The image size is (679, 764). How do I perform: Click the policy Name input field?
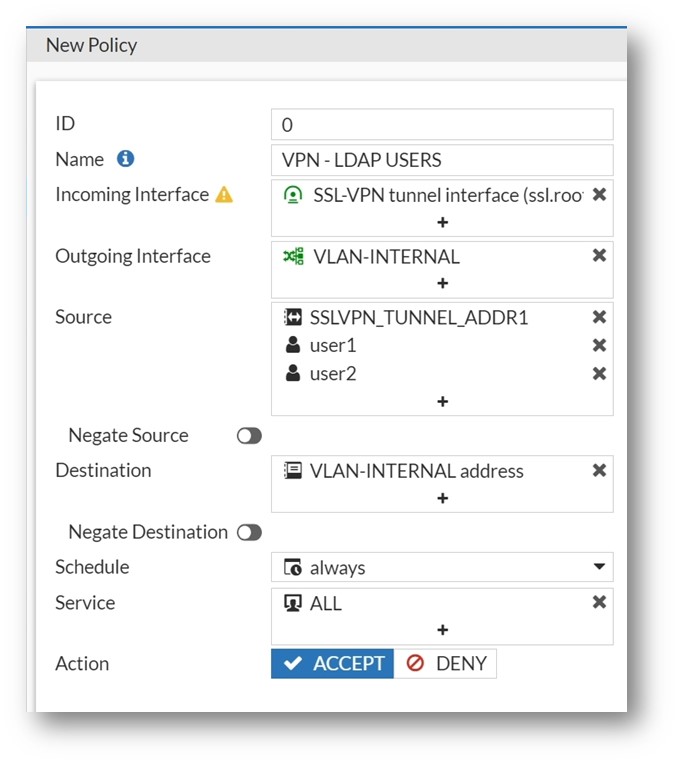[442, 160]
